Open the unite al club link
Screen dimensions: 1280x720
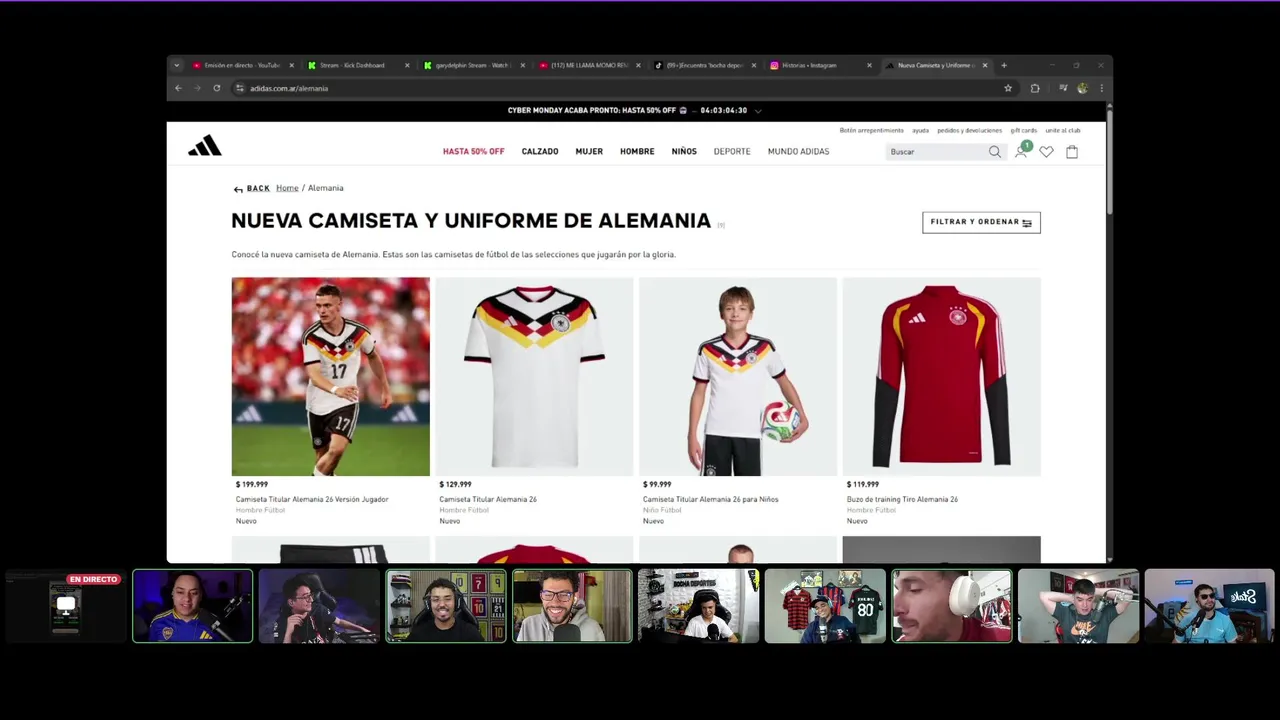(1063, 130)
